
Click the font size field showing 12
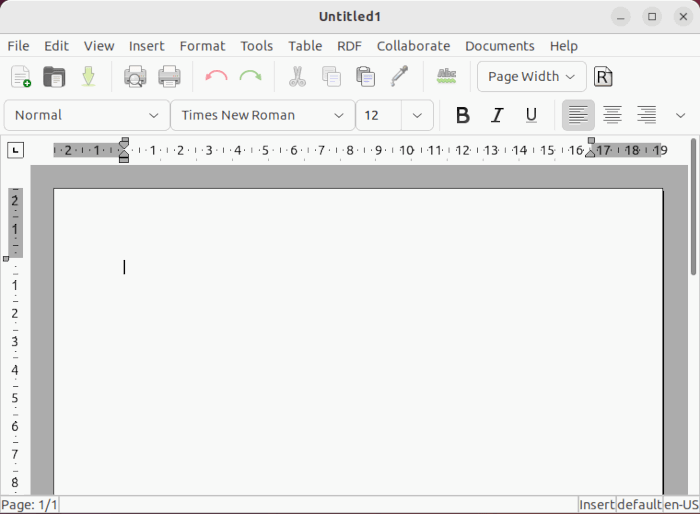point(379,115)
